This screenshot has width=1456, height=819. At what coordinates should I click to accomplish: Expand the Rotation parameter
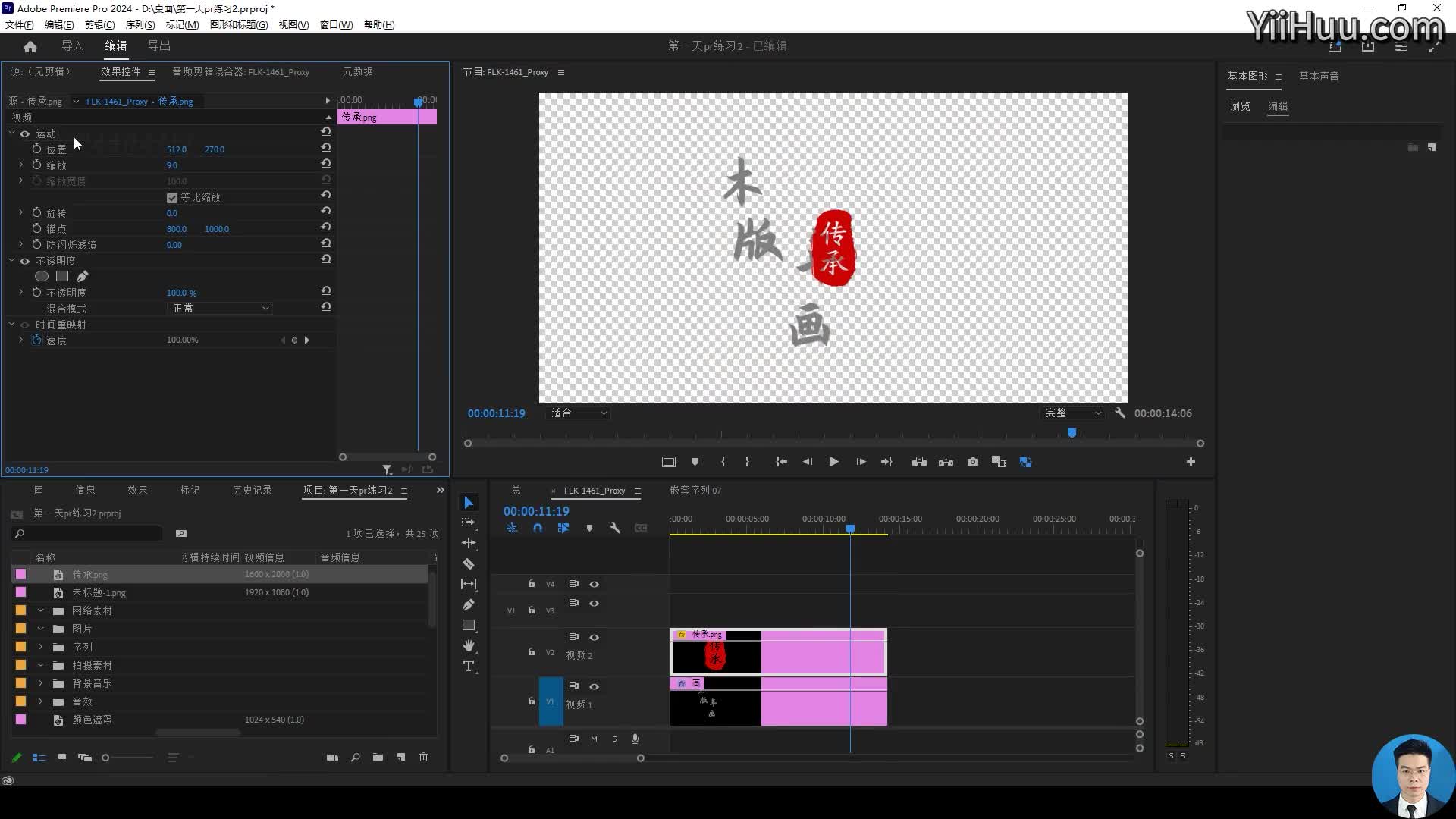coord(20,212)
